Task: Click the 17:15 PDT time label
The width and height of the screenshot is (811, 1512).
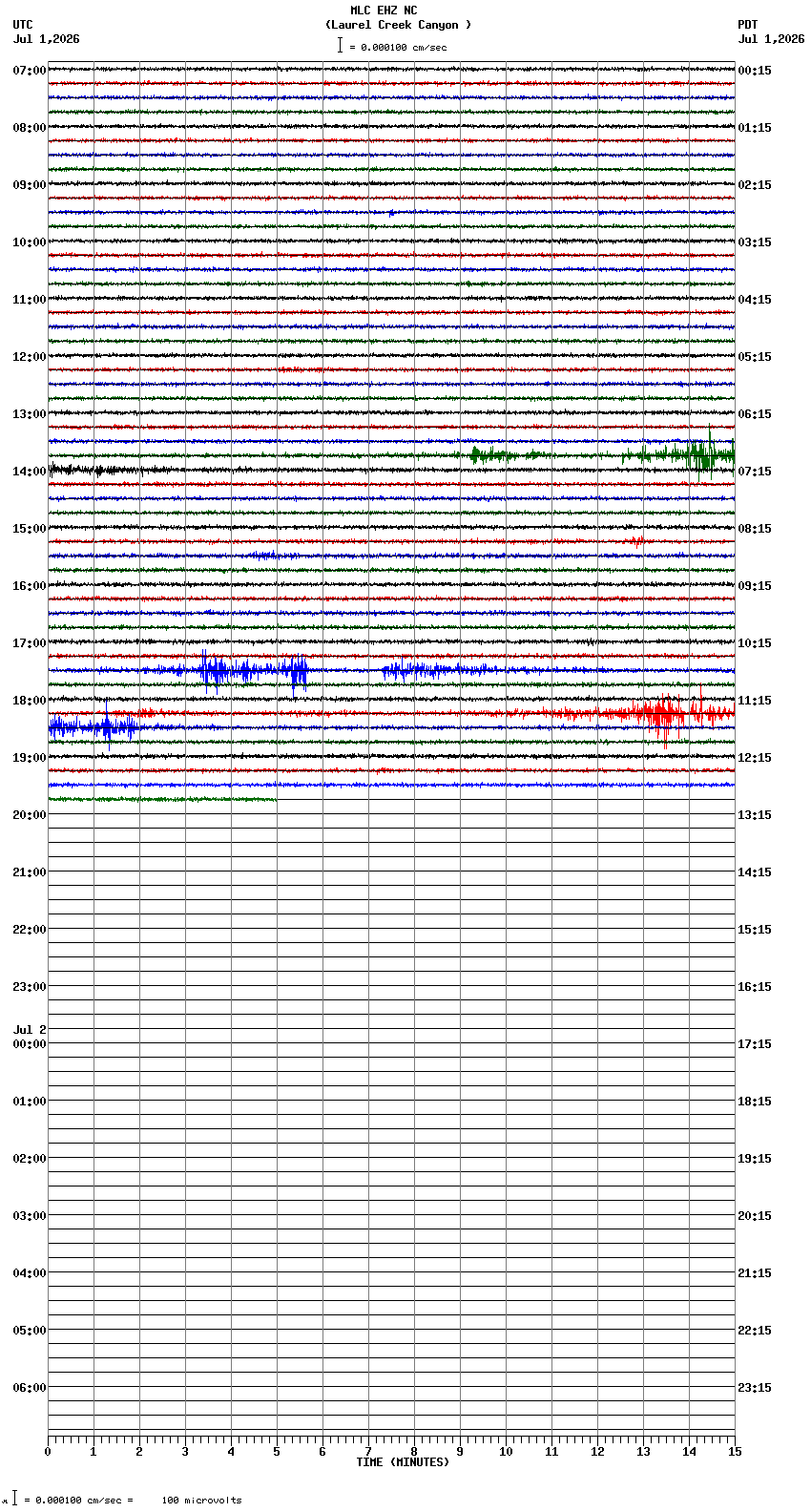Action: 755,1044
